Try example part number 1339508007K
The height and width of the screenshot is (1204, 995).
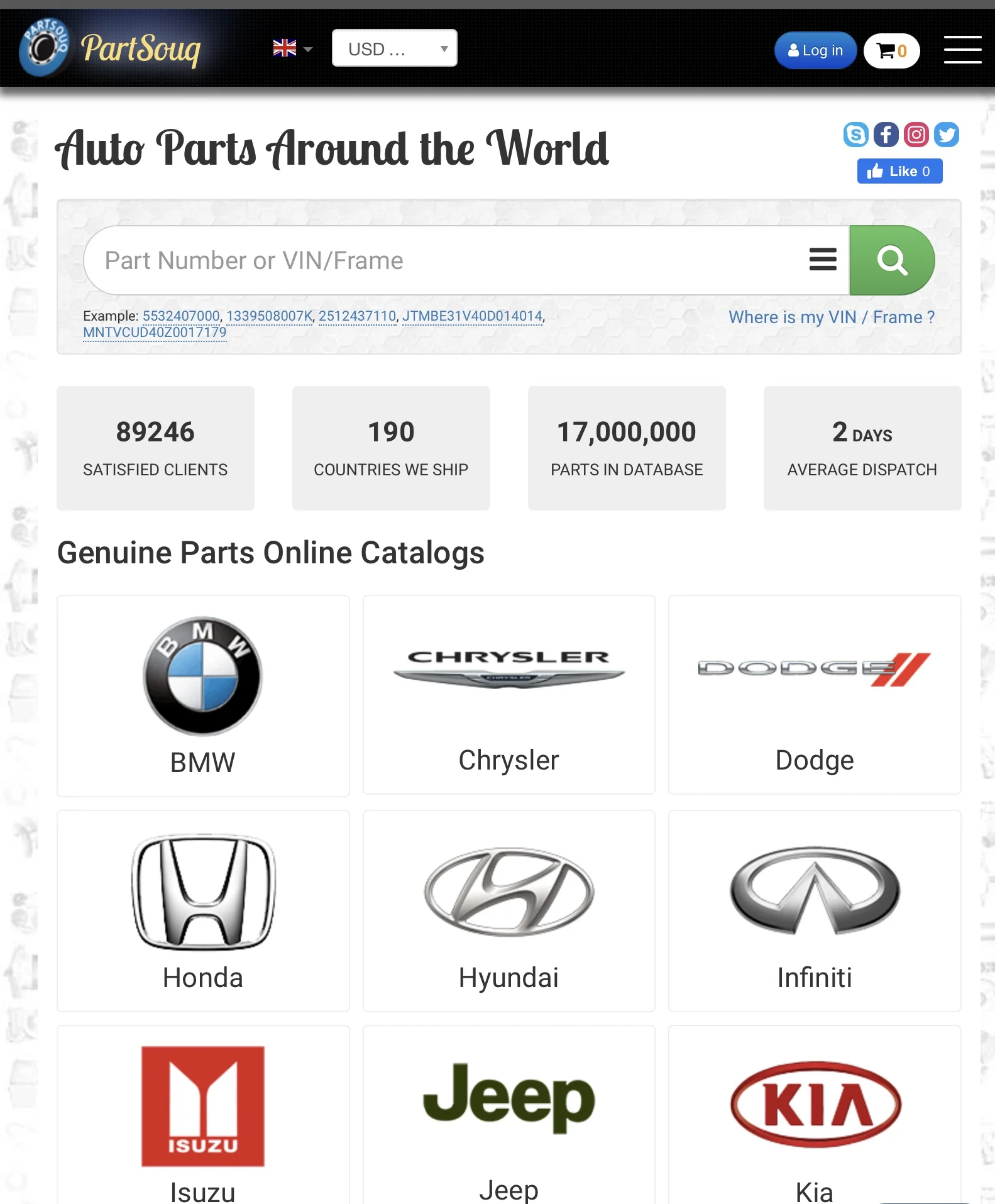tap(269, 316)
